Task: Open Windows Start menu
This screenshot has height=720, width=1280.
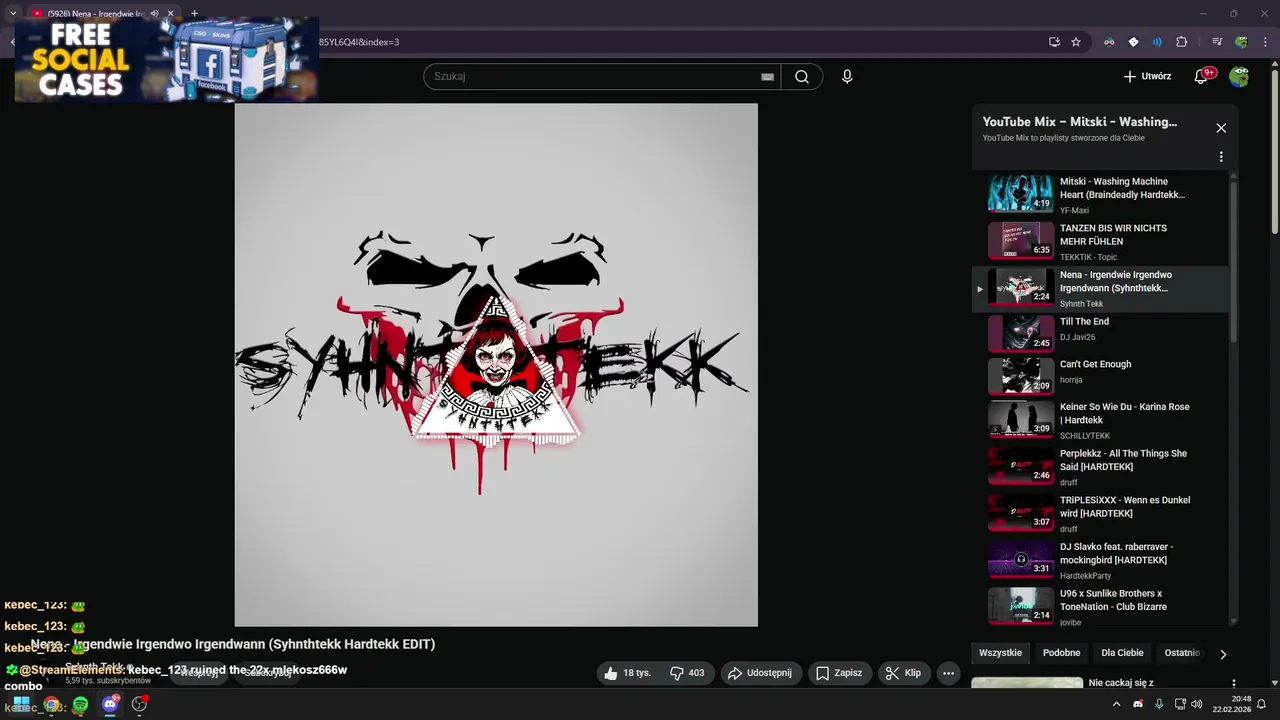Action: pyautogui.click(x=21, y=704)
